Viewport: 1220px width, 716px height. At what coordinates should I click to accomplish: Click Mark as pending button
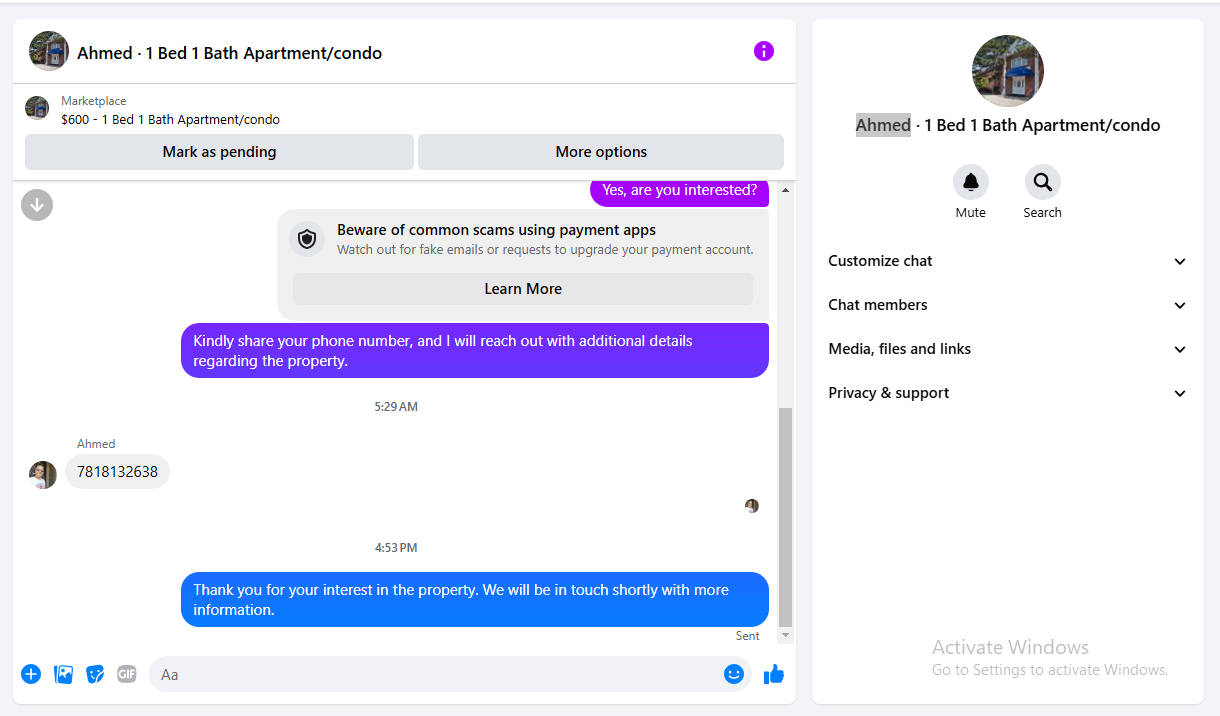[x=219, y=152]
